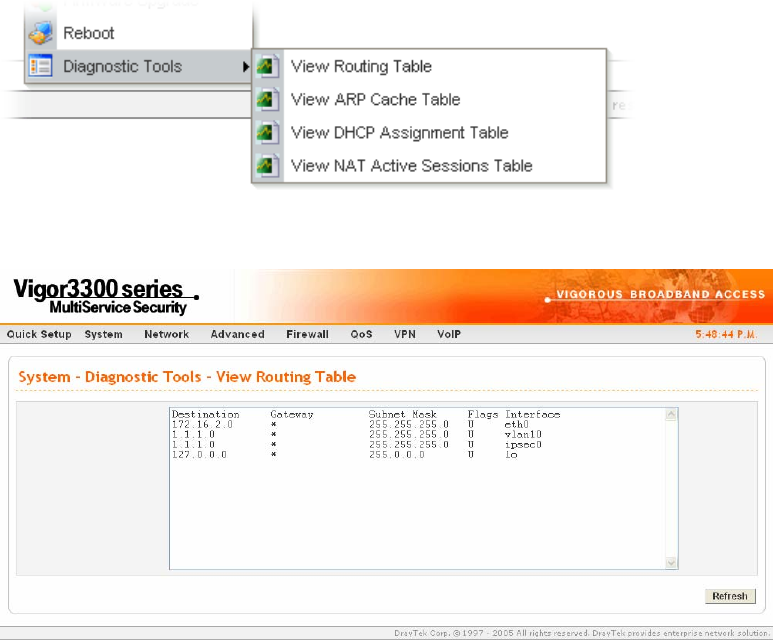
Task: Click the 5:48:44 P.M. clock text
Action: (x=726, y=334)
